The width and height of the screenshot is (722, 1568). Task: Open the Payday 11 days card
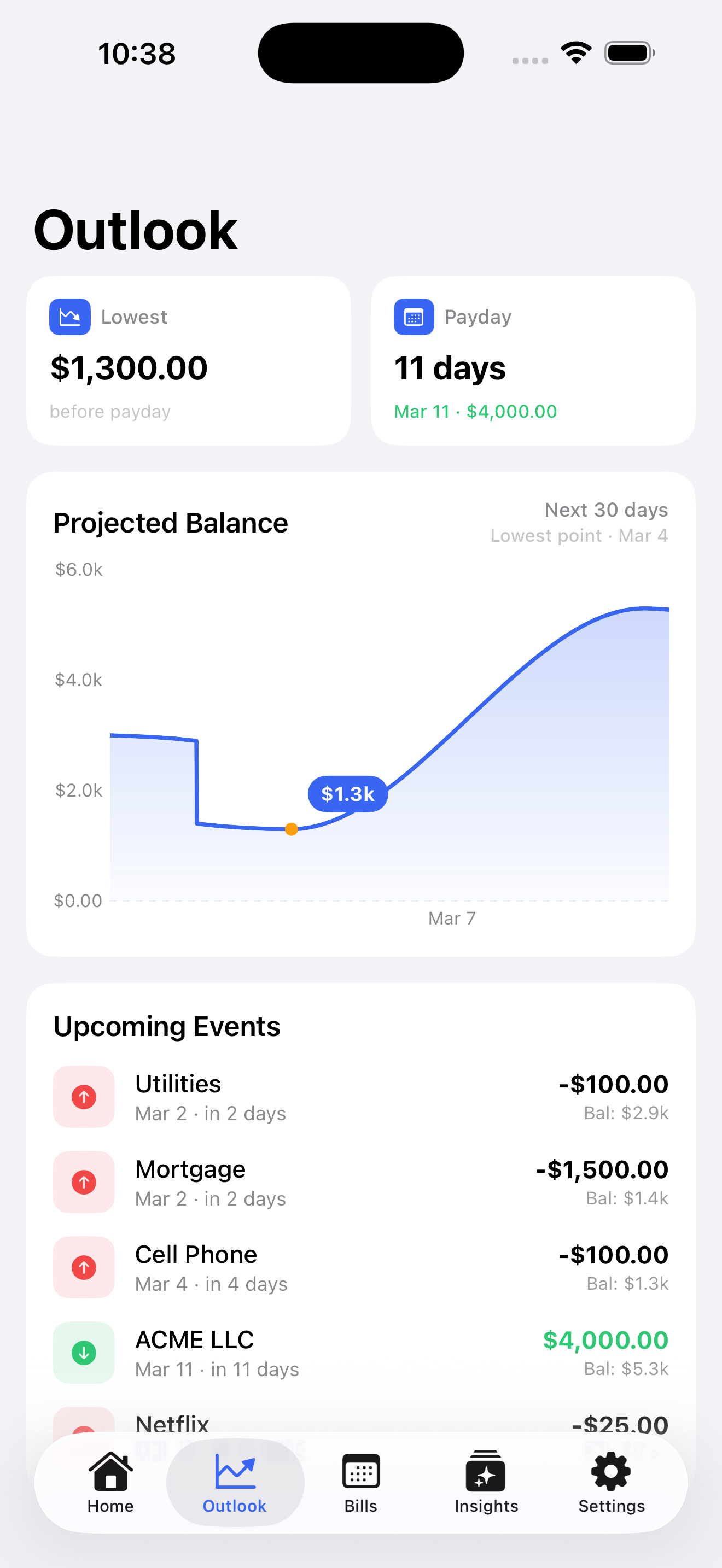(x=533, y=360)
